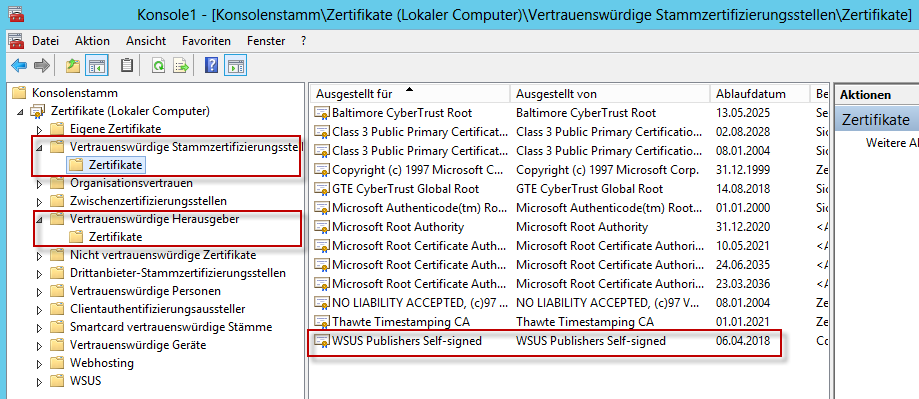Click the Back arrow toolbar icon

pos(19,66)
